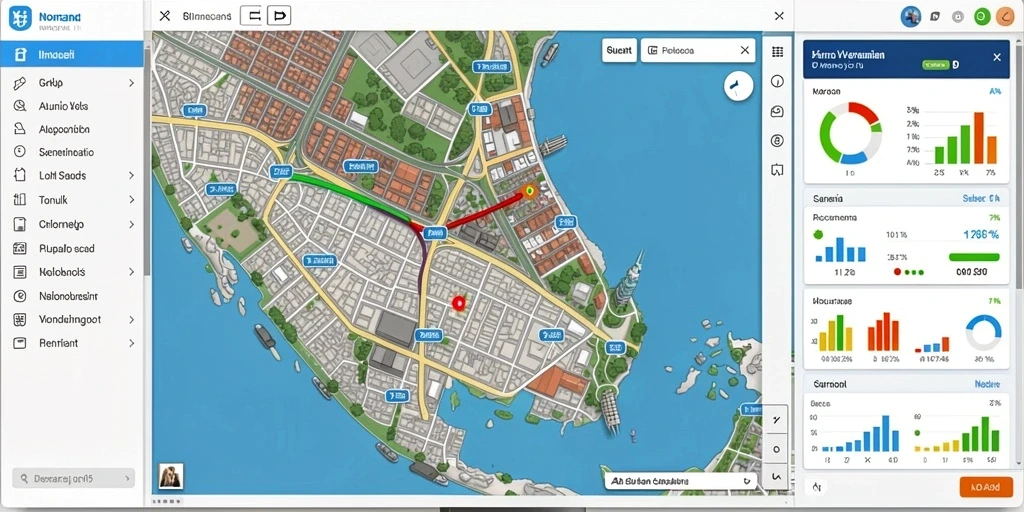Viewport: 1024px width, 512px height.
Task: Toggle the green status pill in blue header
Action: 935,65
